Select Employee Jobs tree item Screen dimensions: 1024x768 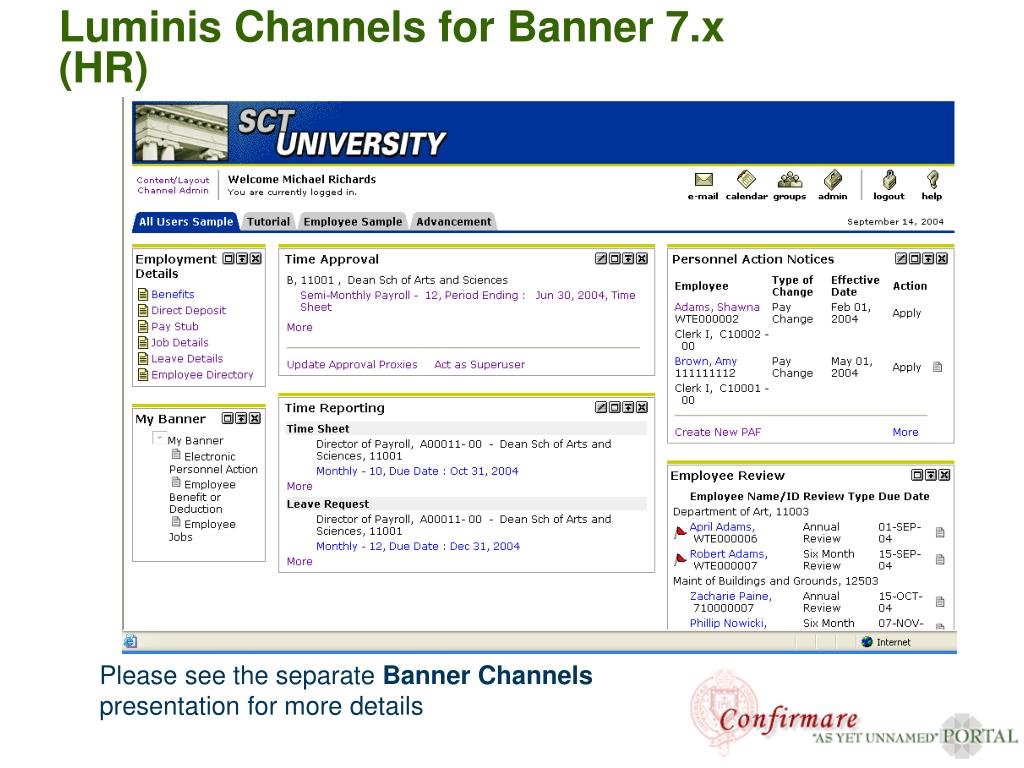point(203,531)
